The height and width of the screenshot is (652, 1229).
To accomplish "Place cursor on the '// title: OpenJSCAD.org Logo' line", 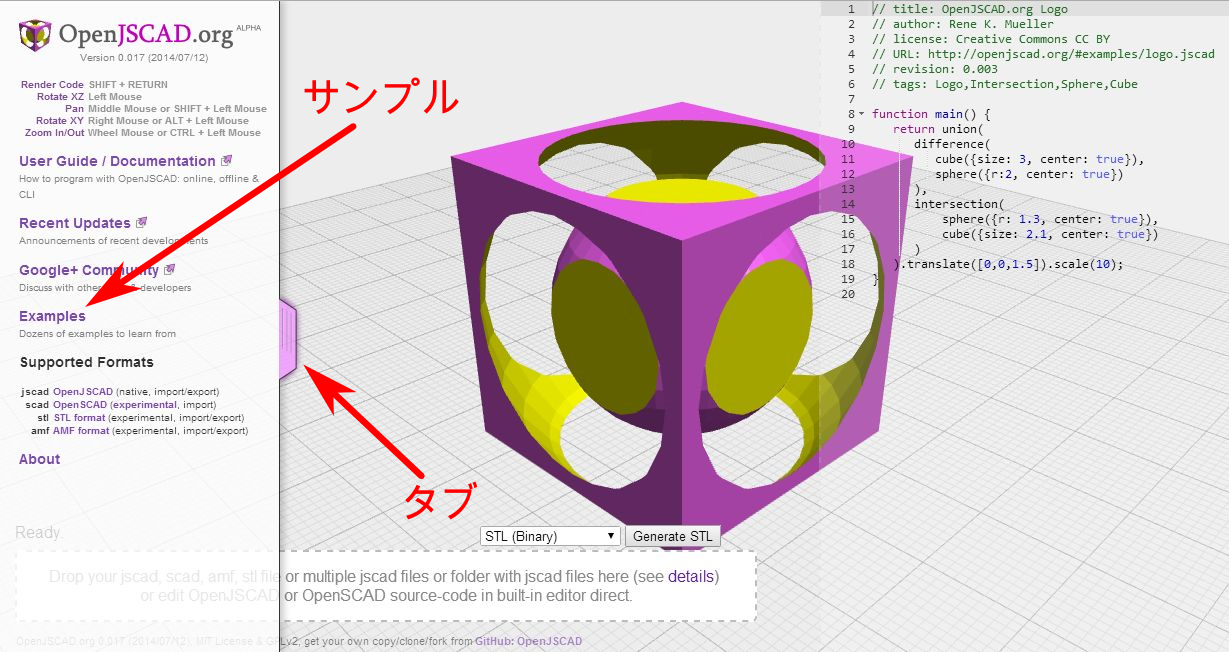I will [969, 9].
